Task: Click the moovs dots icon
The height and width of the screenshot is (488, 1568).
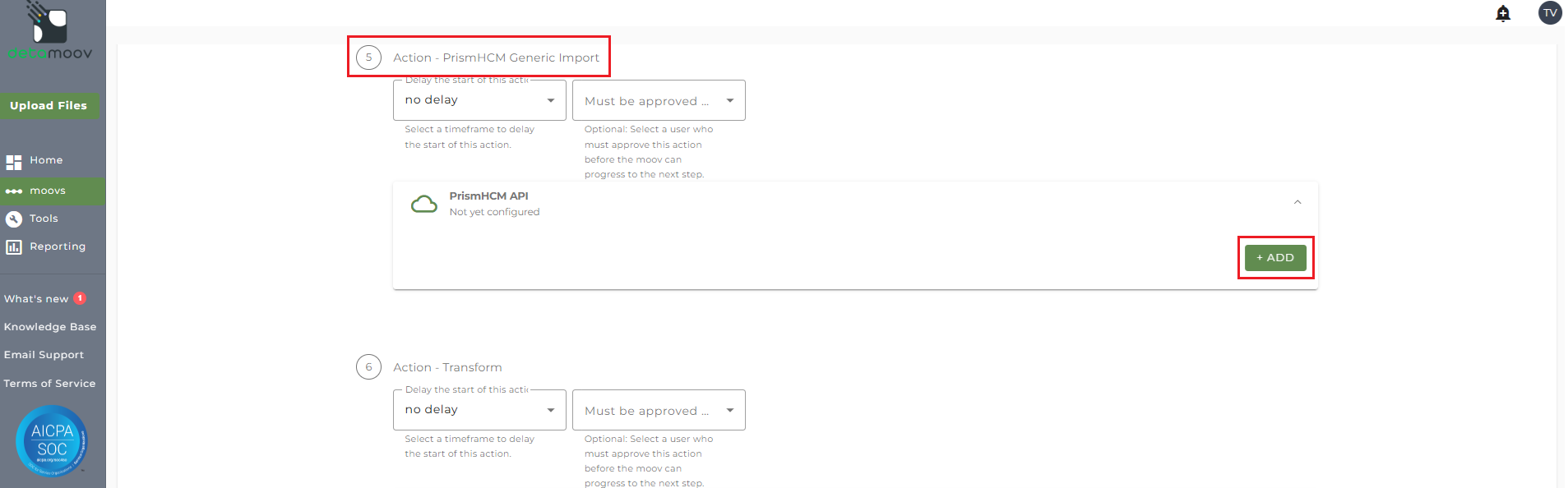Action: (x=14, y=191)
